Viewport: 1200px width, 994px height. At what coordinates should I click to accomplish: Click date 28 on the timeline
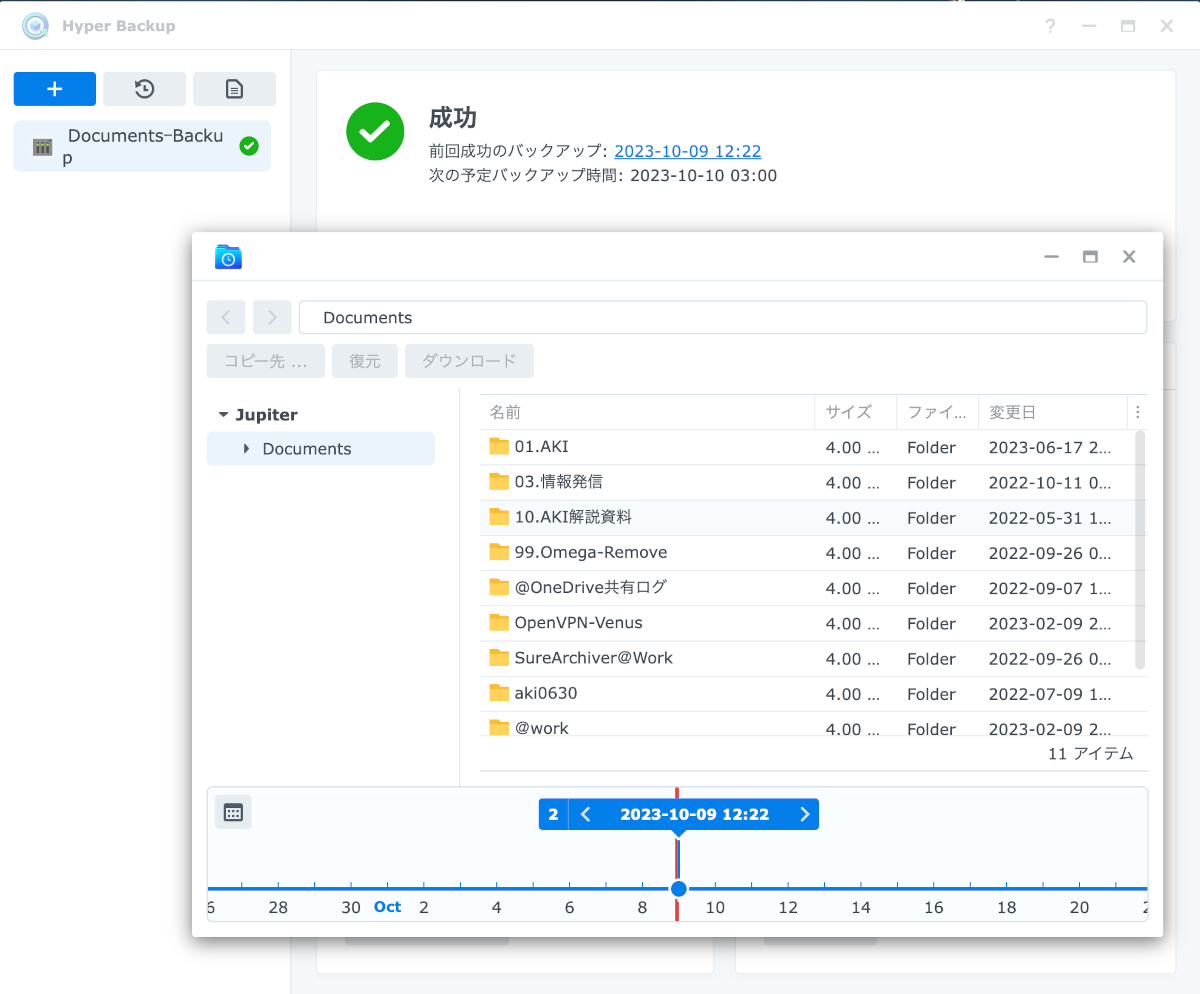(278, 908)
